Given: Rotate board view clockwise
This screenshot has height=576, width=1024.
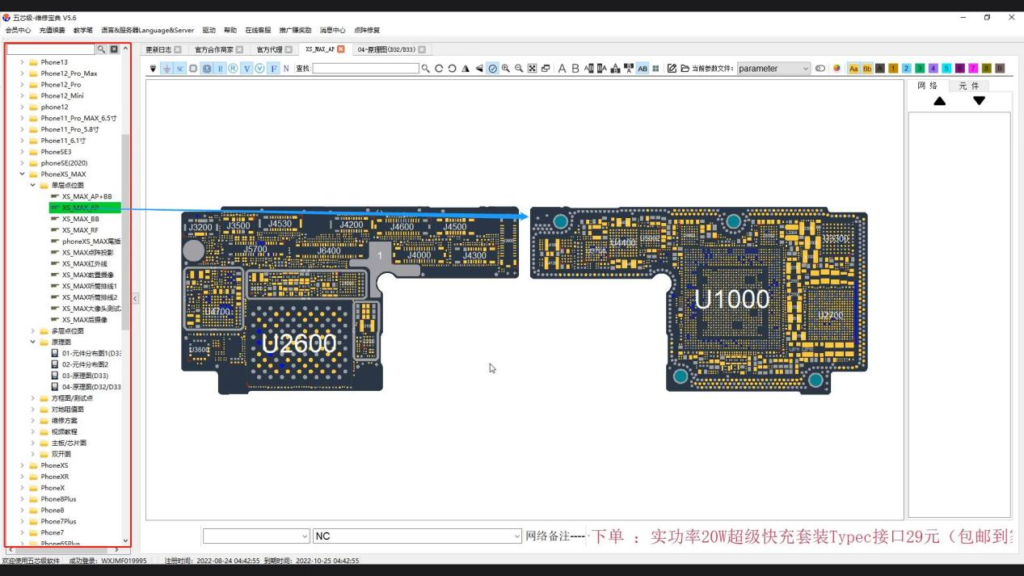Looking at the screenshot, I should 439,69.
